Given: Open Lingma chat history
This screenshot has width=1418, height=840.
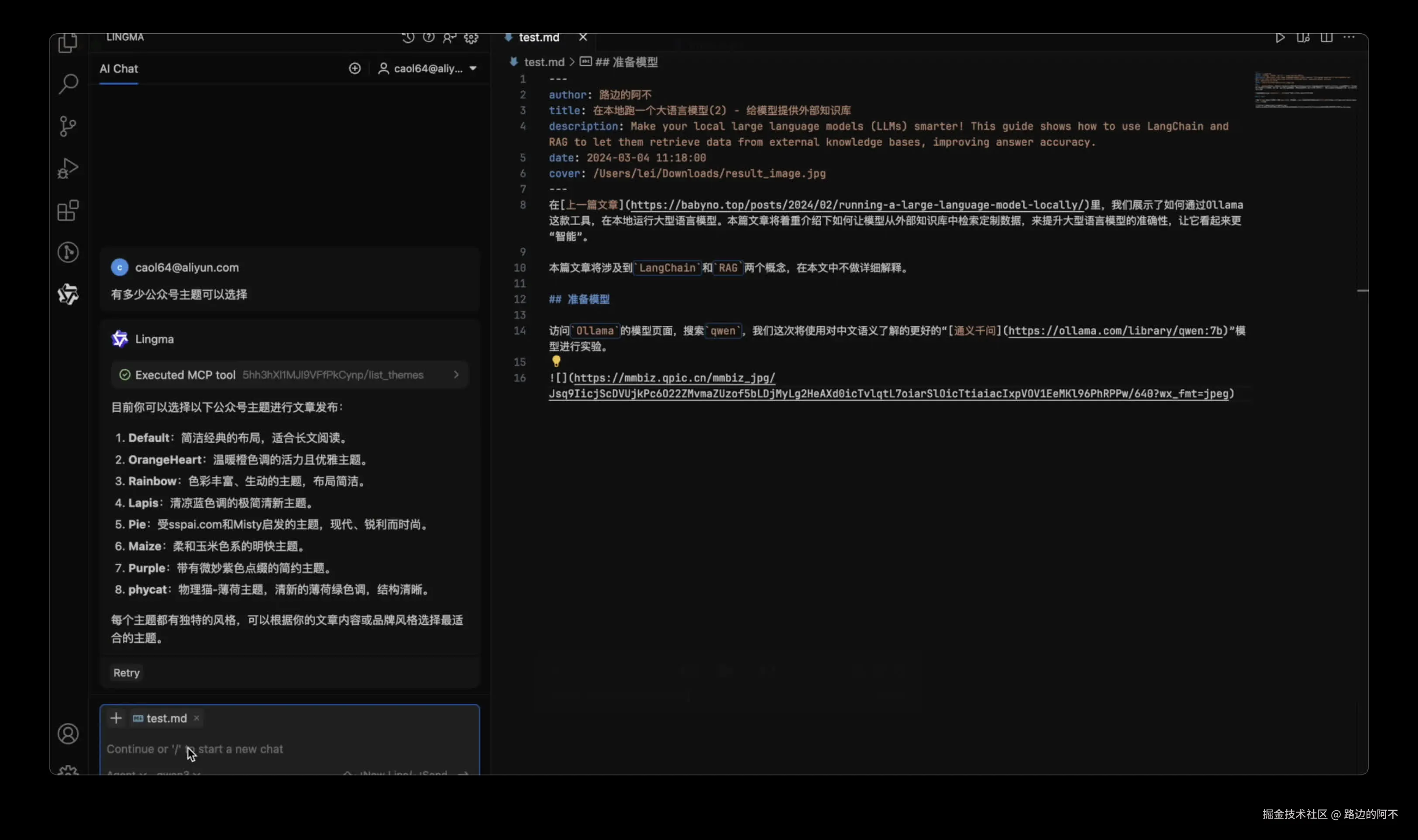Looking at the screenshot, I should pyautogui.click(x=407, y=38).
